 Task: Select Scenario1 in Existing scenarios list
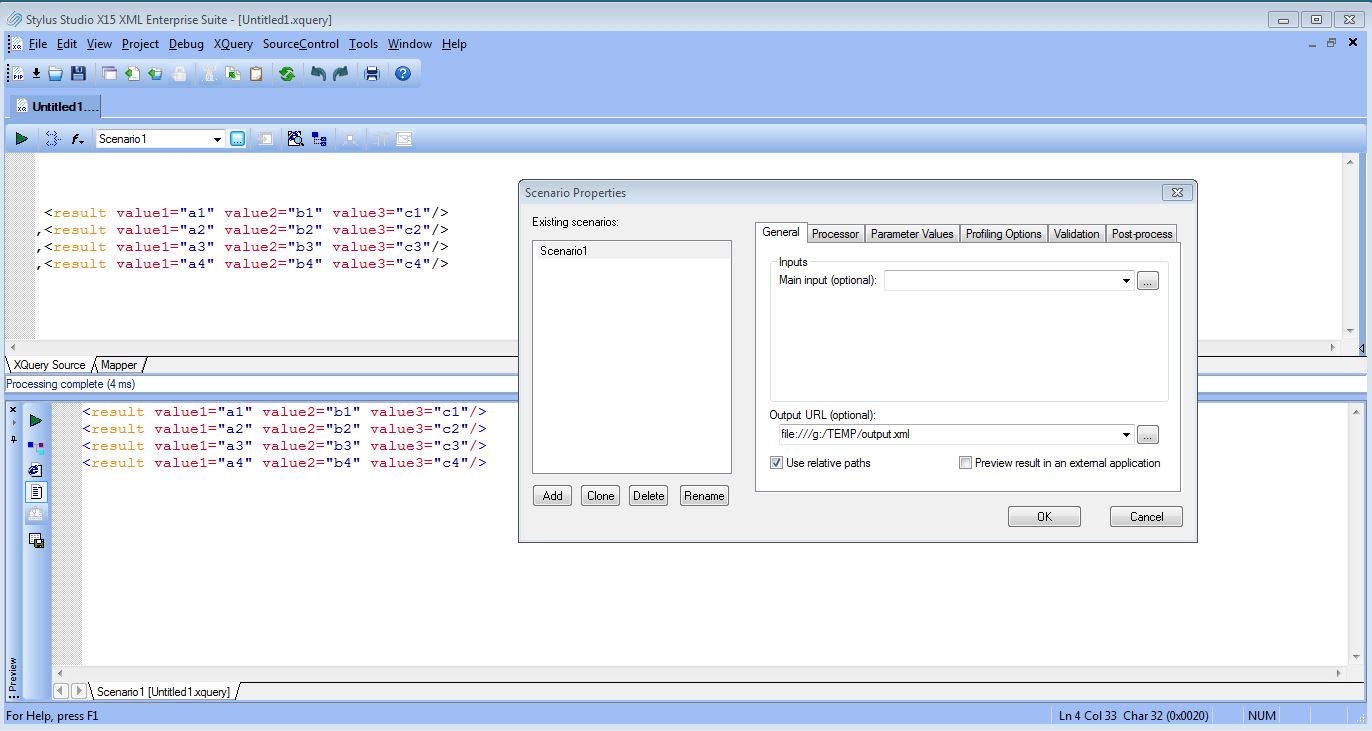tap(562, 251)
